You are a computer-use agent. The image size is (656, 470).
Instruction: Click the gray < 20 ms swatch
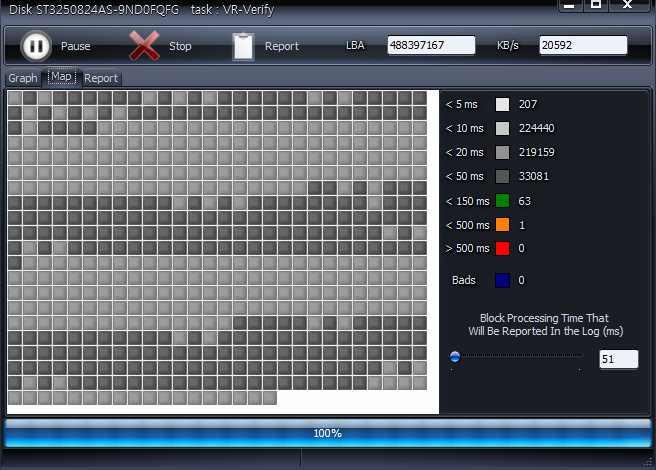[x=503, y=152]
